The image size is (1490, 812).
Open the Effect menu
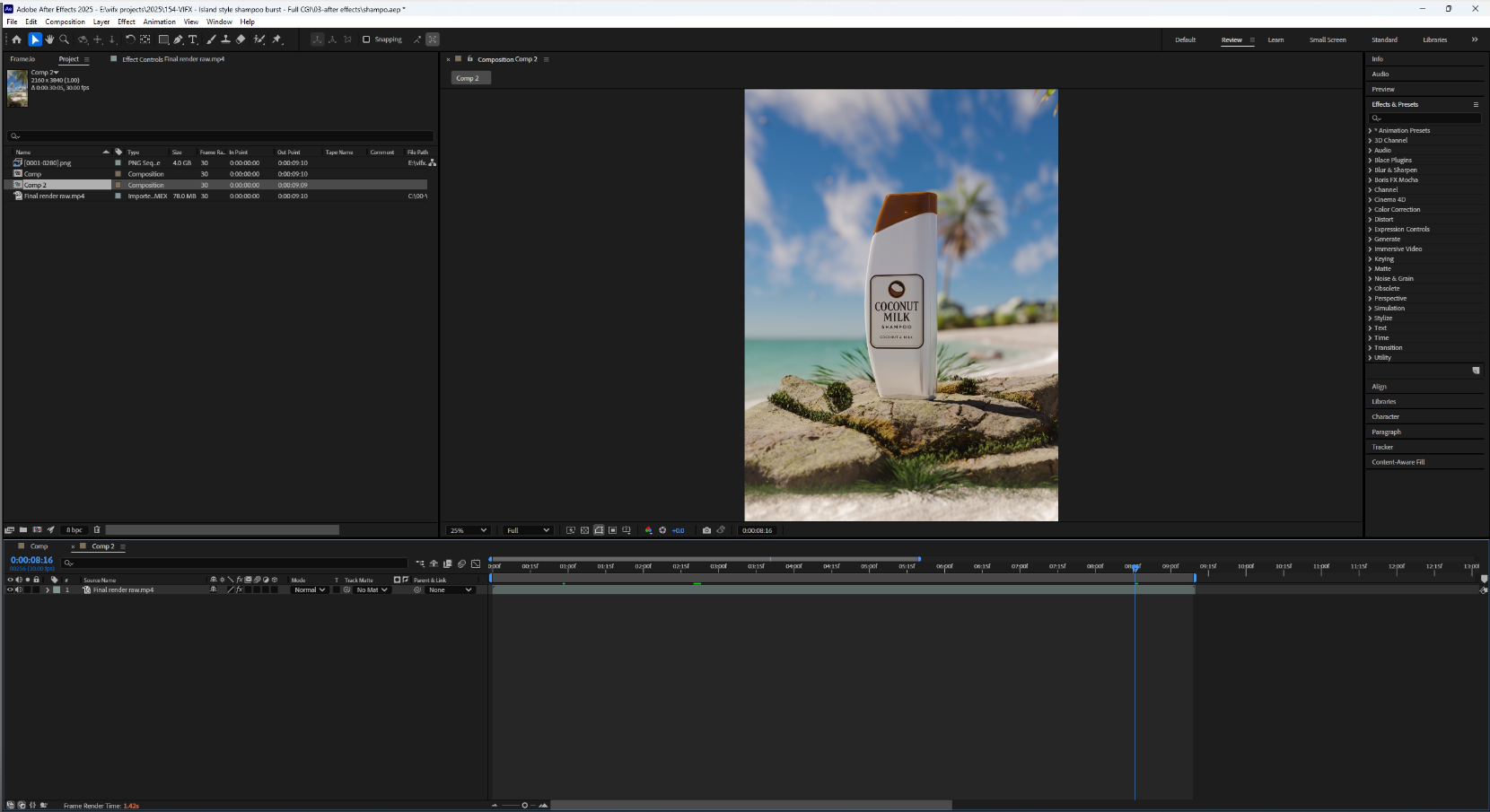tap(127, 22)
